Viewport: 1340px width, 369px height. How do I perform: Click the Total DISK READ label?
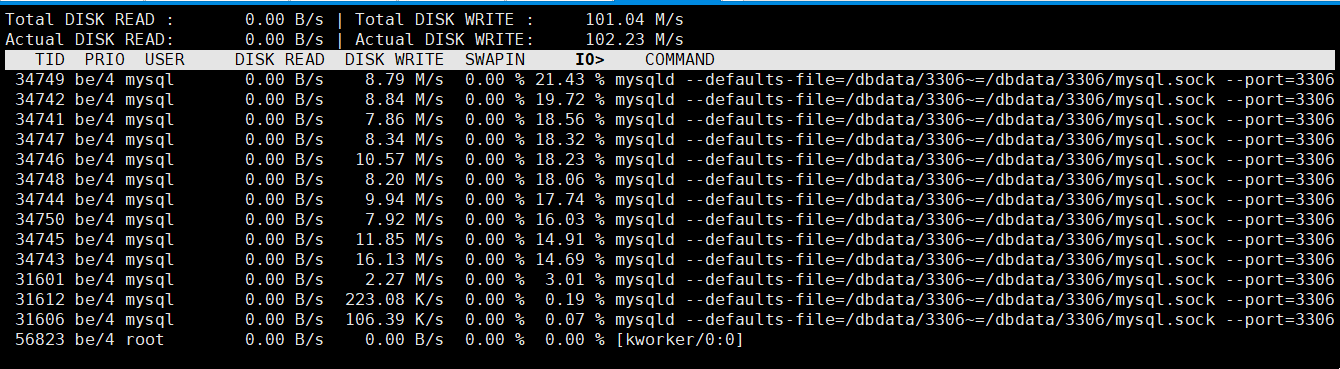90,20
